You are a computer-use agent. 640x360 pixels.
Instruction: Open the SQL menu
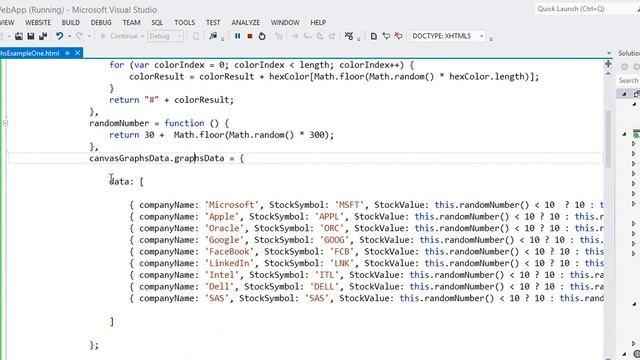pos(157,22)
